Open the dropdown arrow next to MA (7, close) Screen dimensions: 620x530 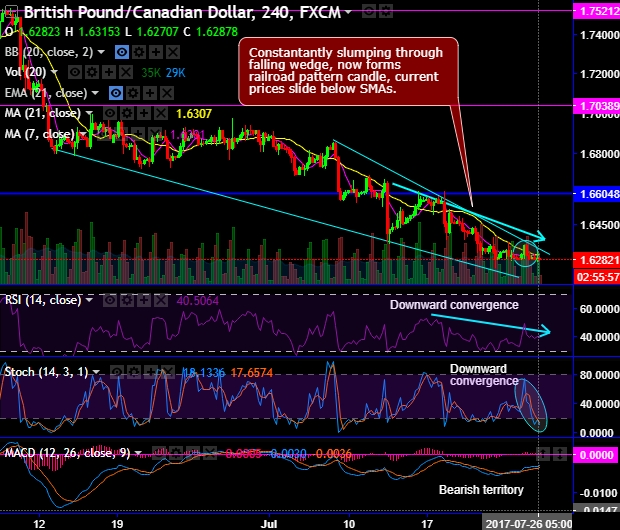point(83,134)
